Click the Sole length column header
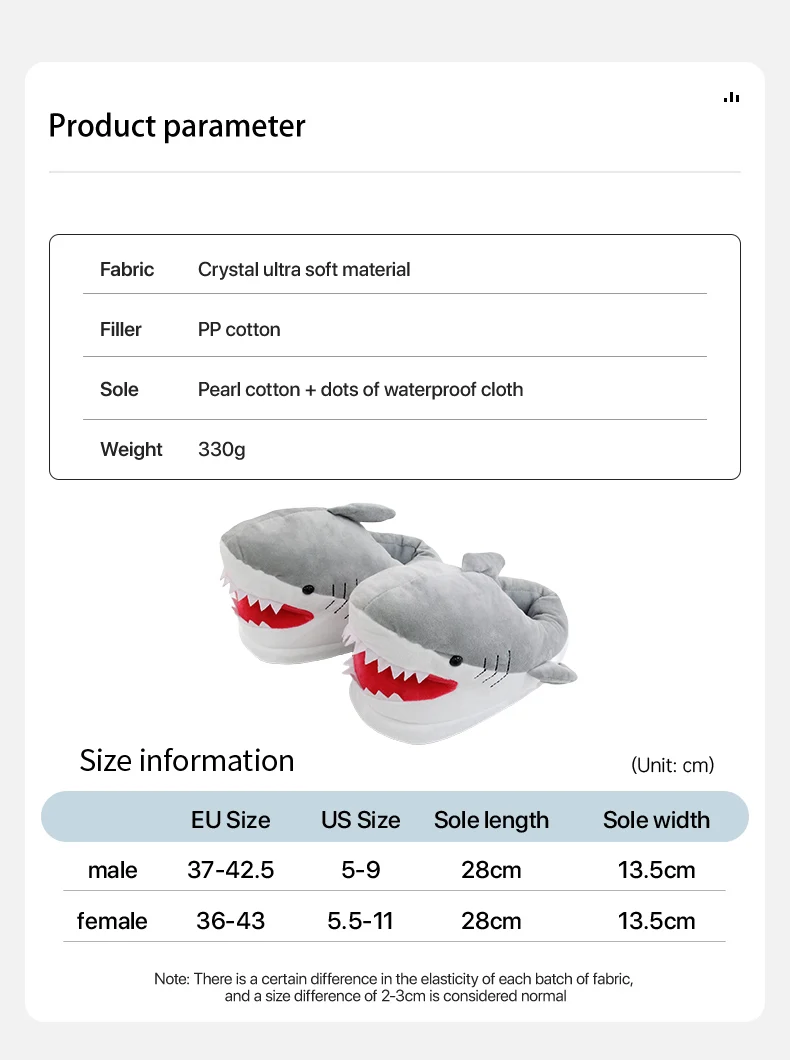 tap(491, 820)
